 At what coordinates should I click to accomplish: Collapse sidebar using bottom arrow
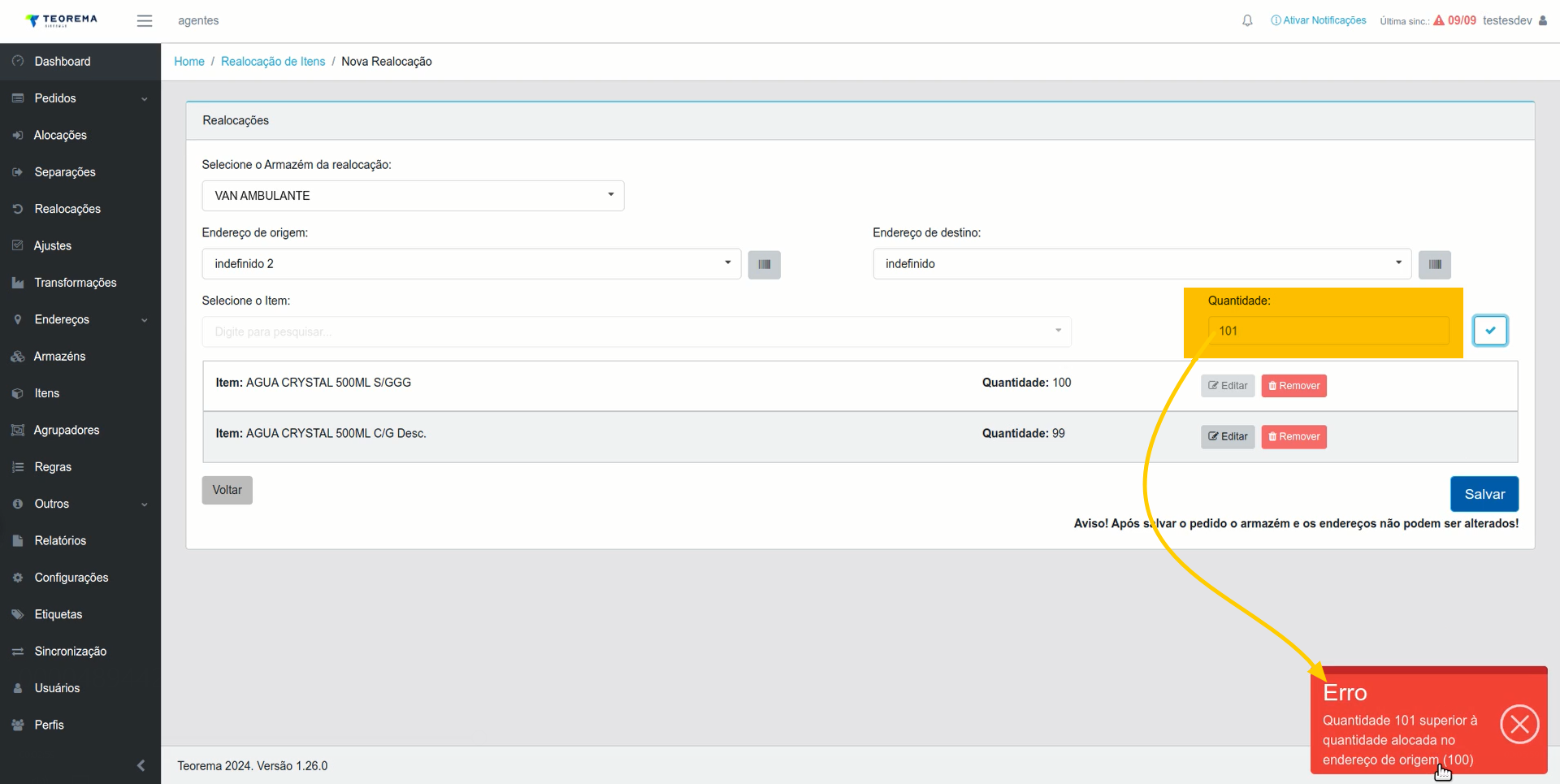[141, 765]
